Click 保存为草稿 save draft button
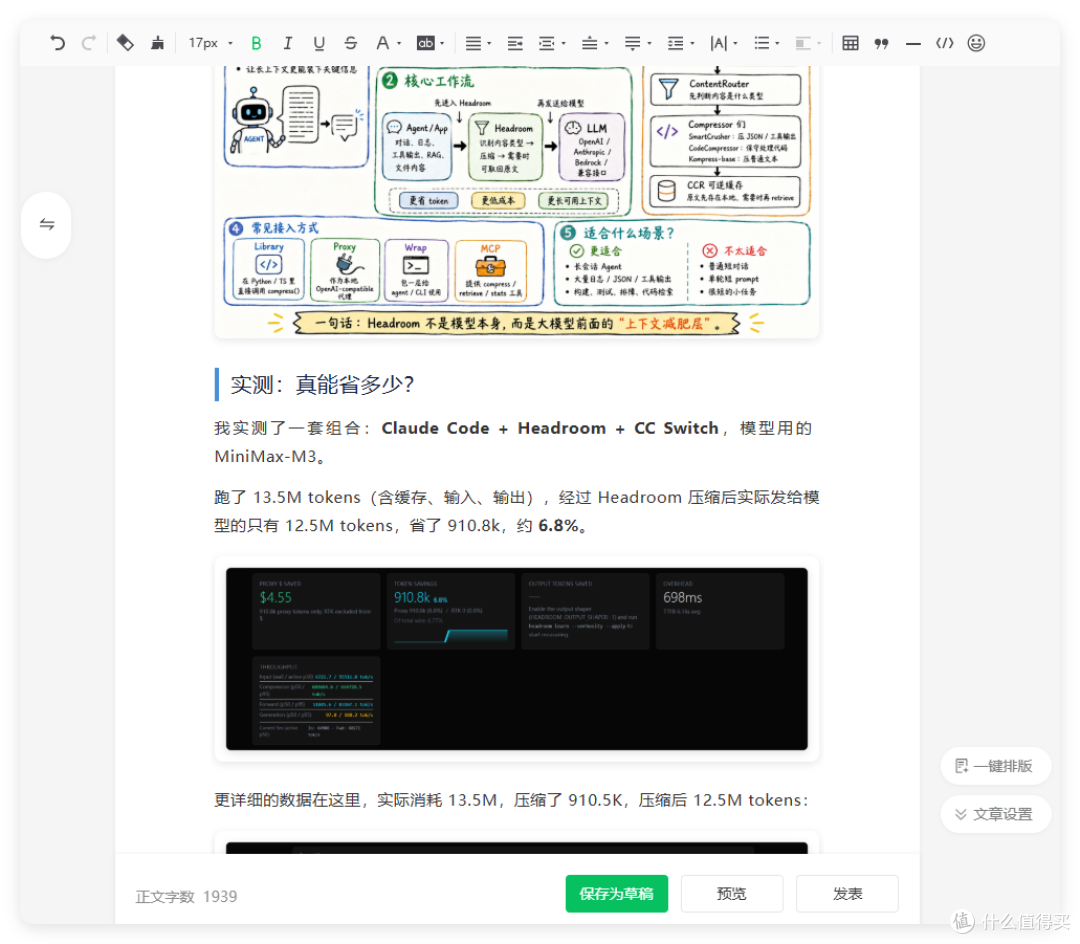The height and width of the screenshot is (944, 1080). (x=616, y=894)
